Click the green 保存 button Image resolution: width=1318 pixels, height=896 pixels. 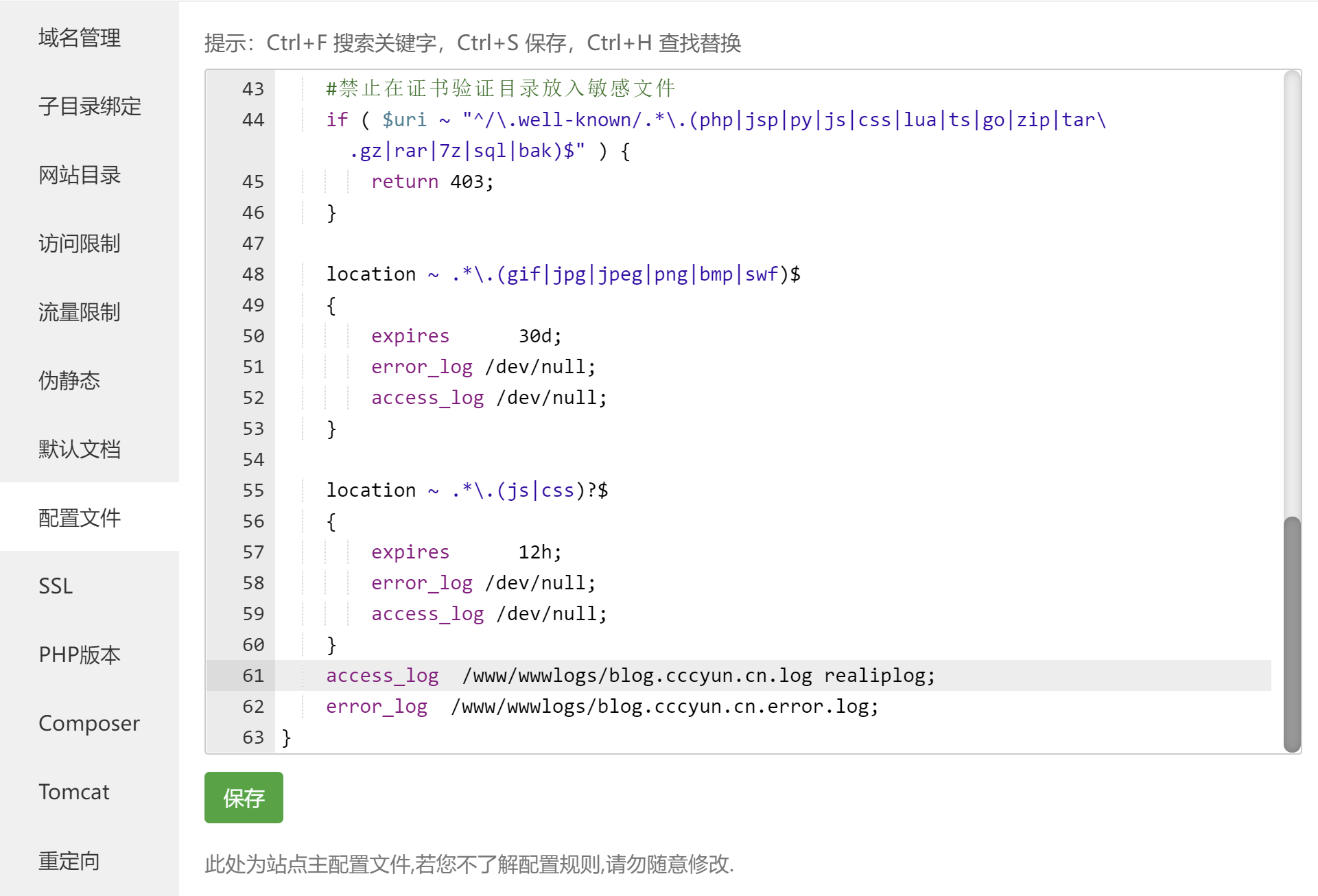click(x=244, y=798)
